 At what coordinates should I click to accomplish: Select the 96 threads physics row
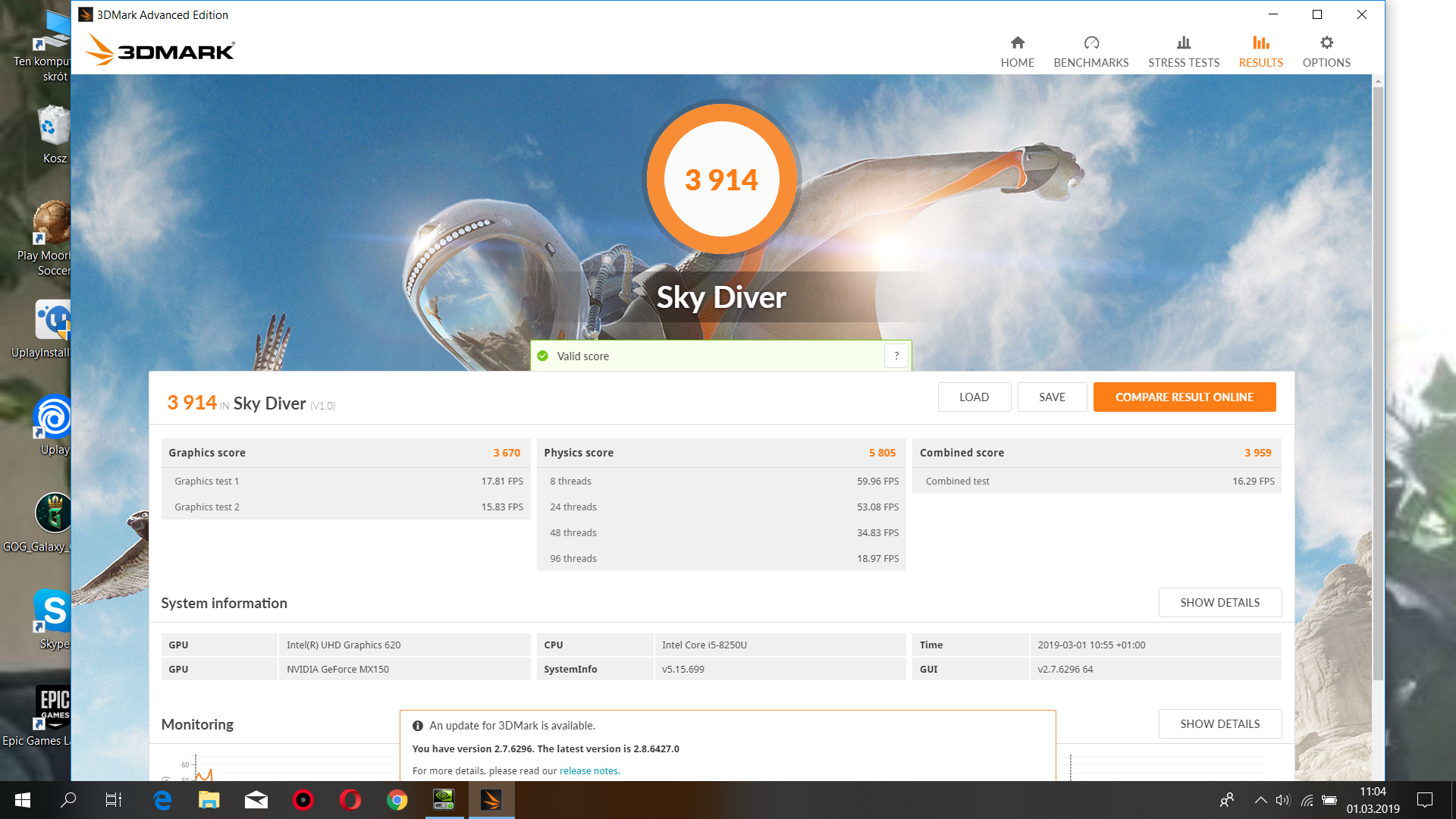721,558
